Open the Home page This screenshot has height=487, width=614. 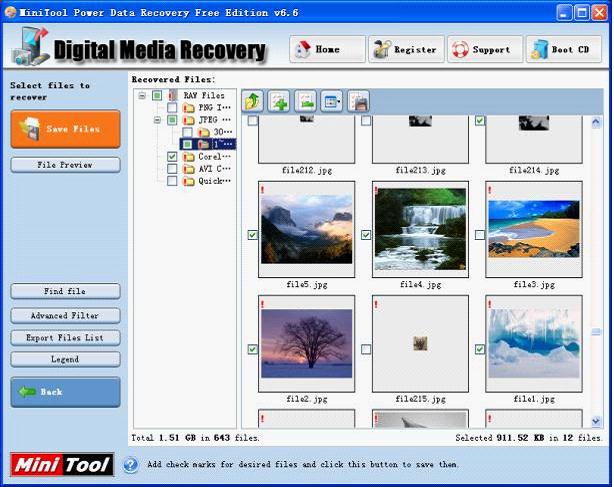(327, 49)
